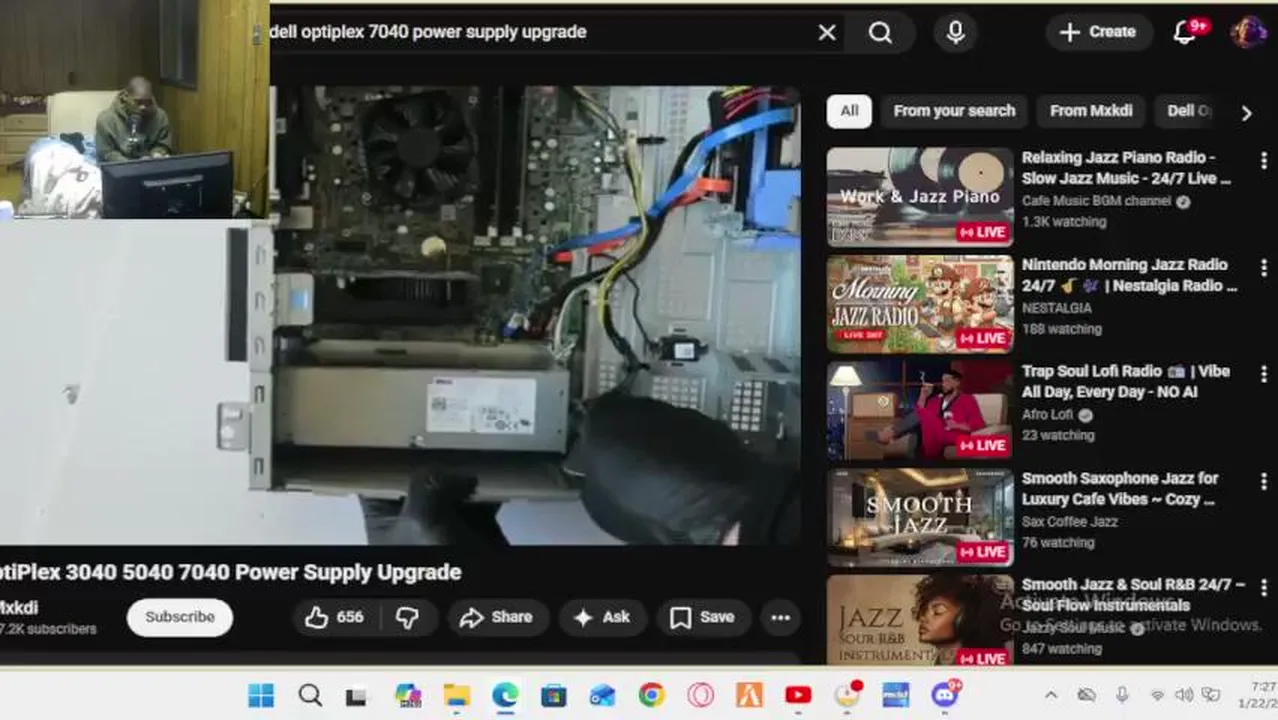Viewport: 1278px width, 720px height.
Task: Save the video to a playlist
Action: pyautogui.click(x=703, y=618)
